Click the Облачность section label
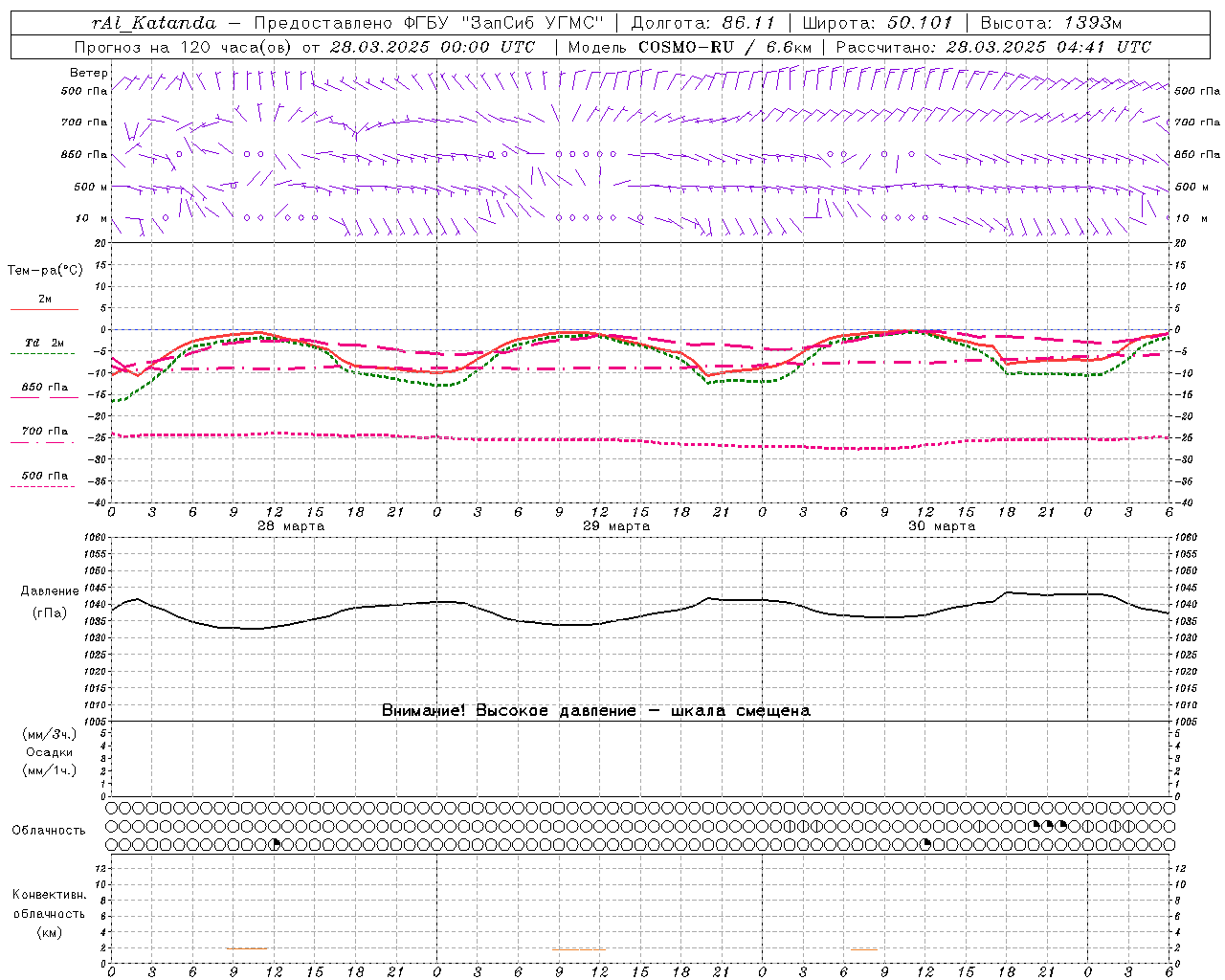Screen dimensions: 1225x980 point(49,831)
